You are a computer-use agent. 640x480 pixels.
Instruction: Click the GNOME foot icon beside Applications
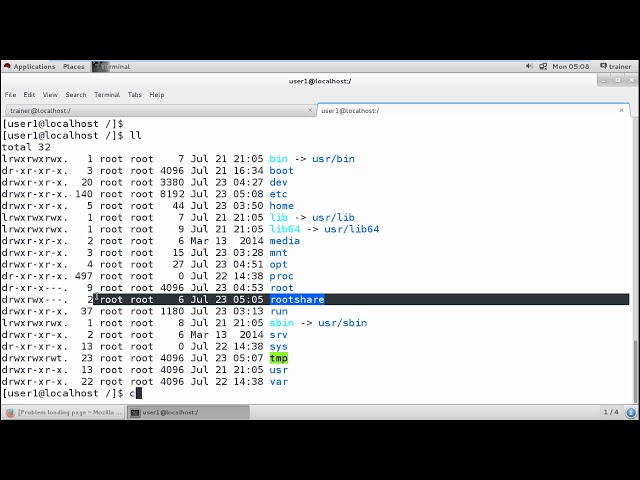(x=7, y=67)
